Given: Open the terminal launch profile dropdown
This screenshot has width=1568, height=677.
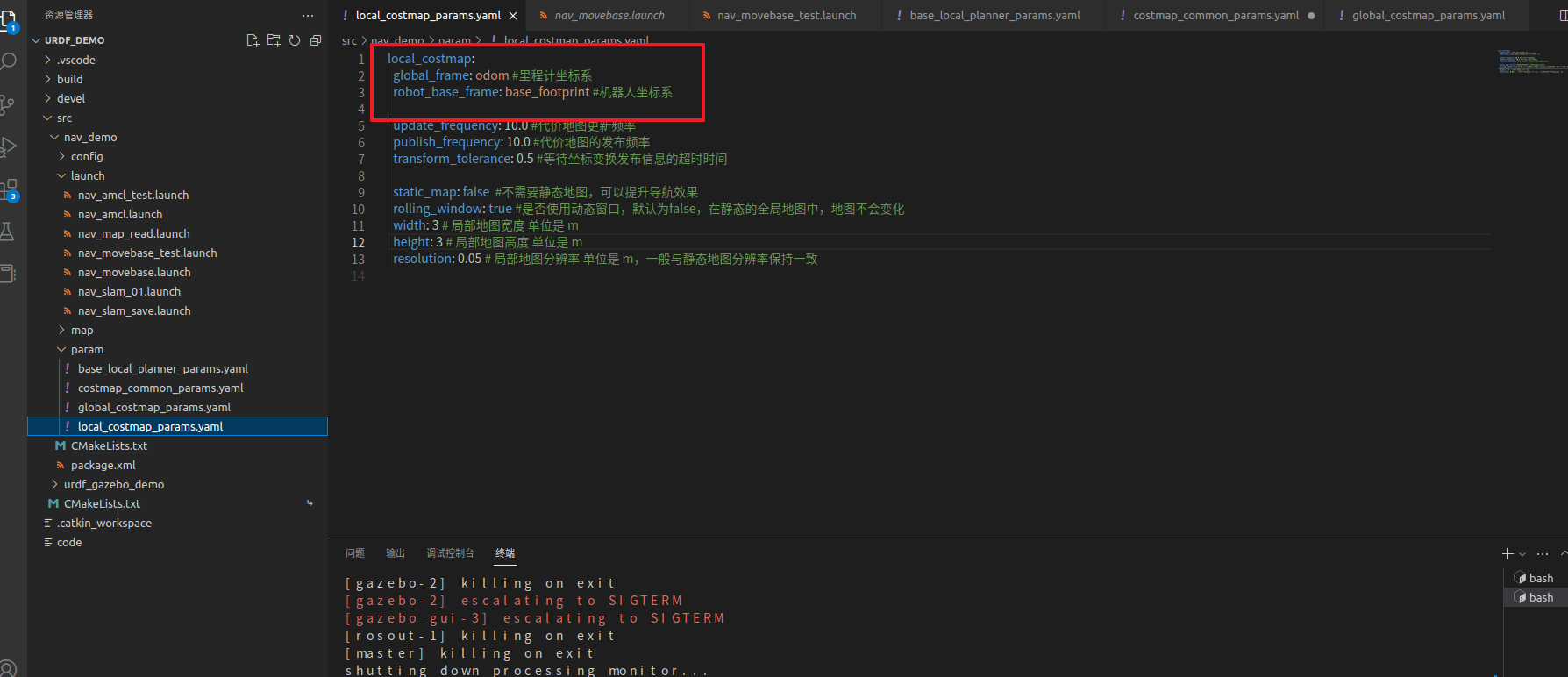Looking at the screenshot, I should 1522,554.
